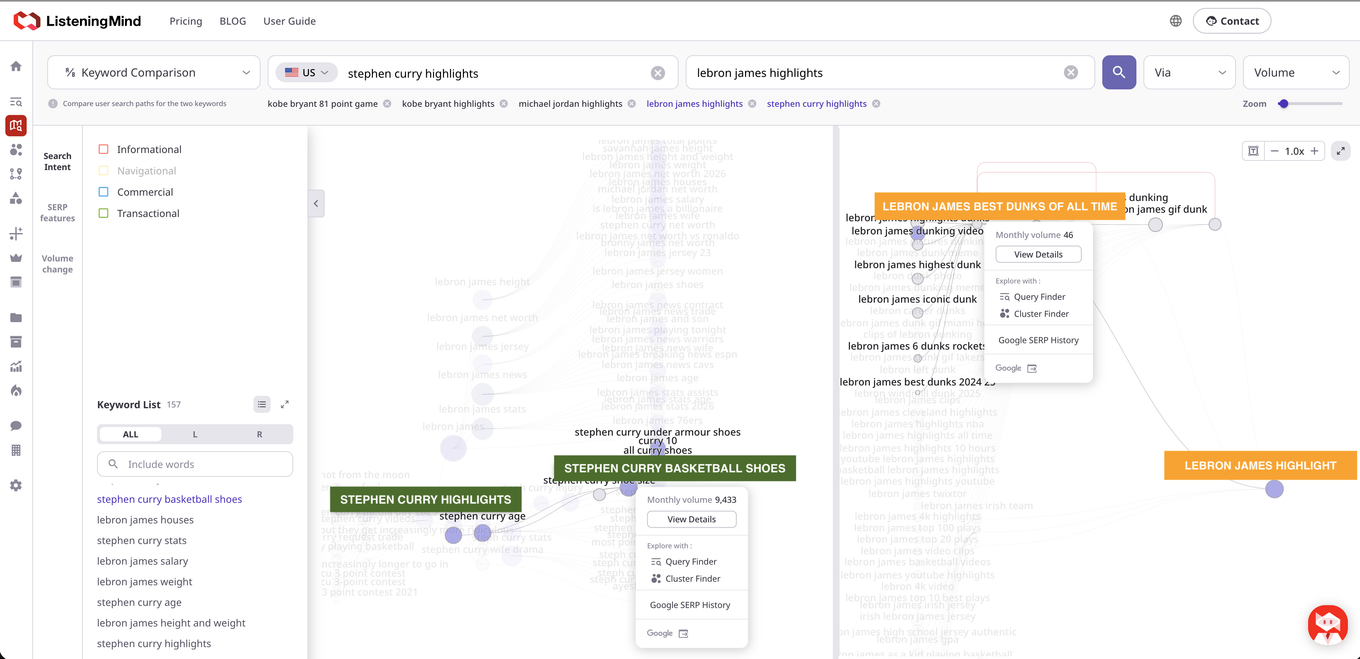Click the purple search magnifier button

point(1119,72)
